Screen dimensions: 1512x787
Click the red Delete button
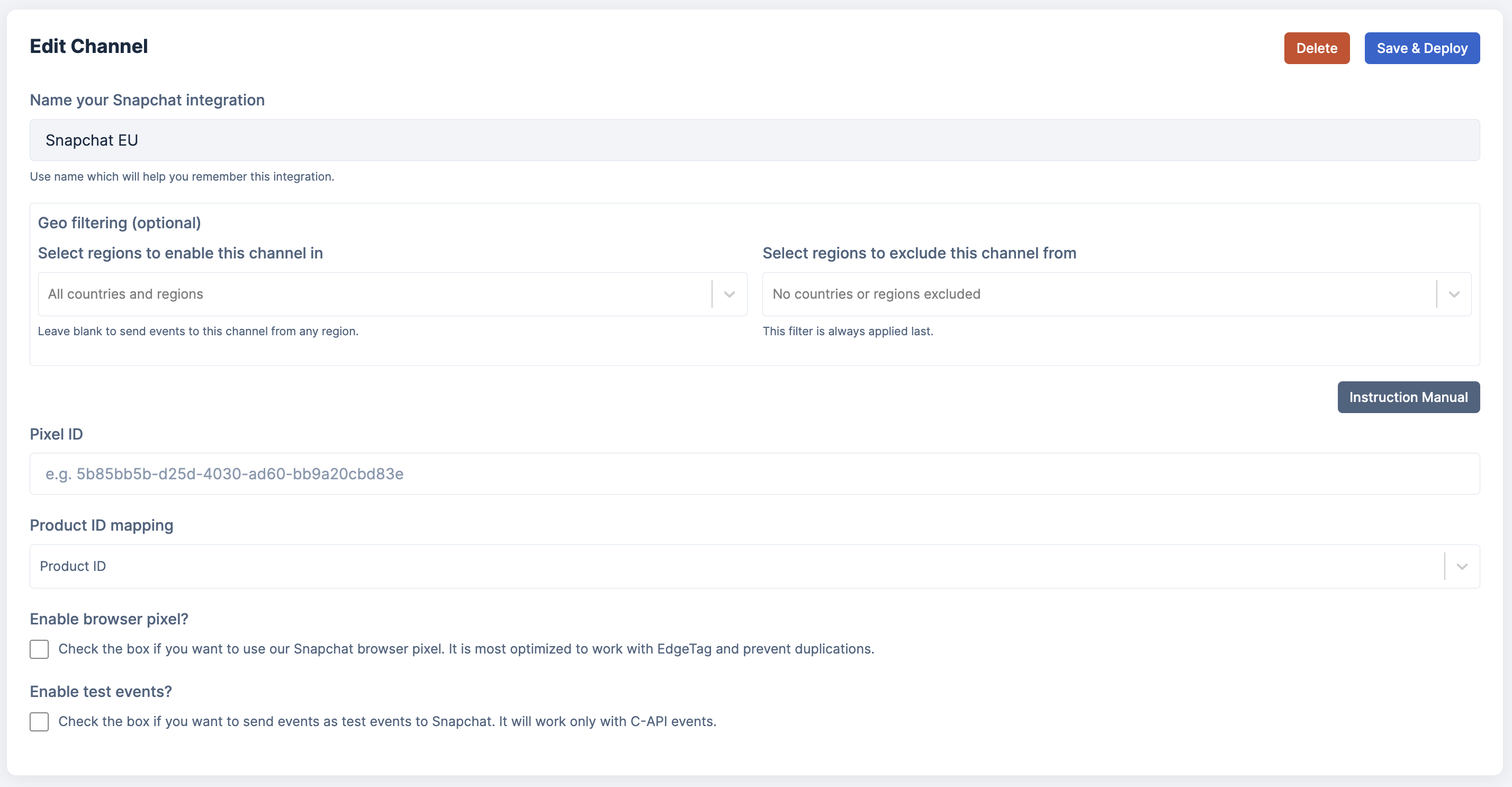[x=1316, y=48]
